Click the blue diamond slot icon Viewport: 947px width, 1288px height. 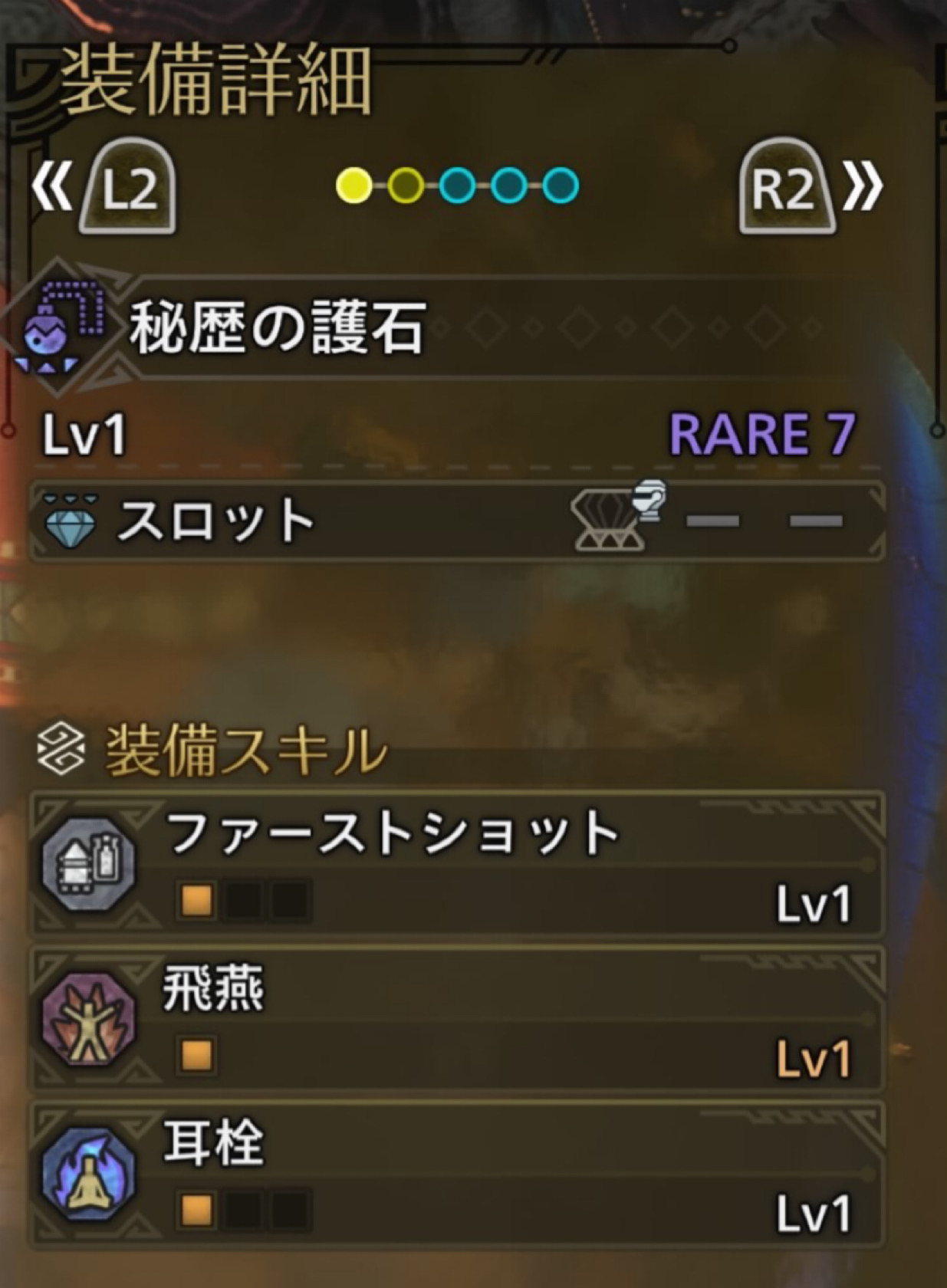point(71,521)
